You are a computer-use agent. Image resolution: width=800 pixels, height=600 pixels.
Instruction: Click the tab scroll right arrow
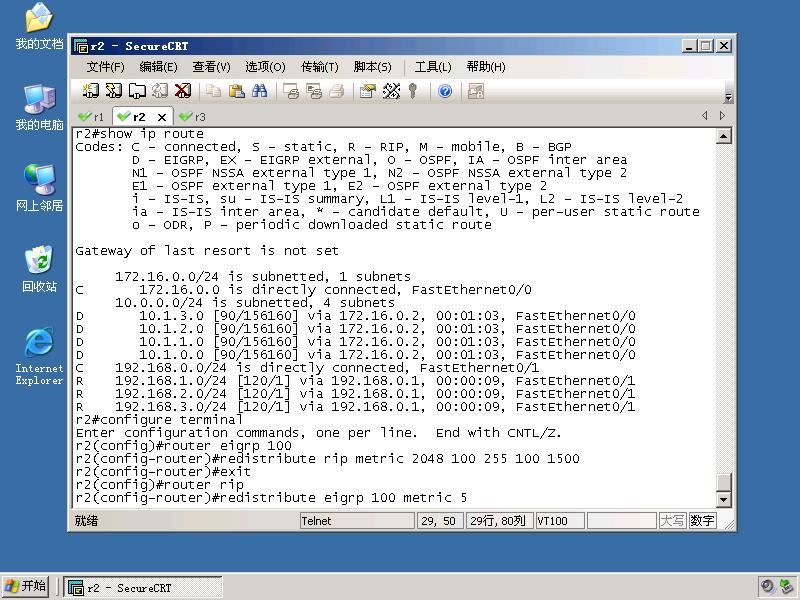coord(722,116)
